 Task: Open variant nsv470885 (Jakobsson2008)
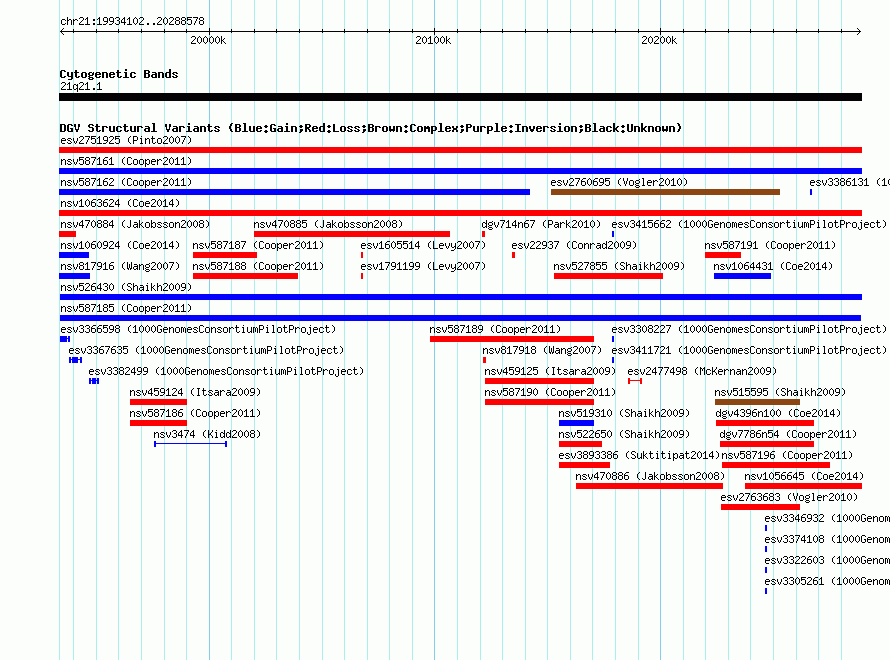point(328,224)
